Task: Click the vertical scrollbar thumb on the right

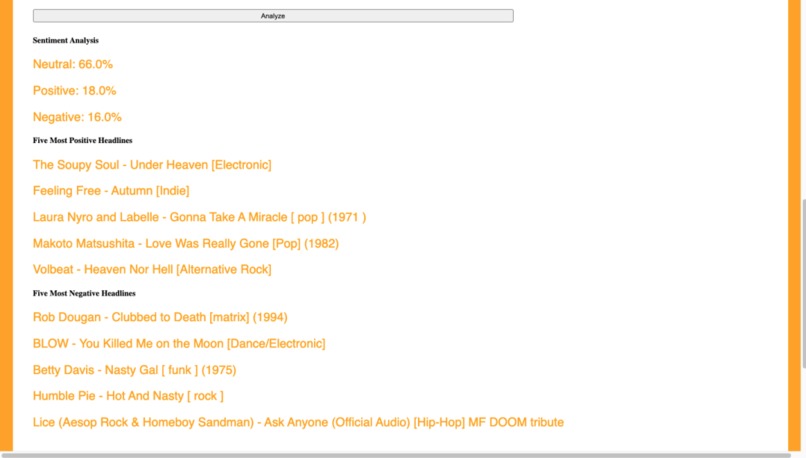Action: [x=803, y=283]
